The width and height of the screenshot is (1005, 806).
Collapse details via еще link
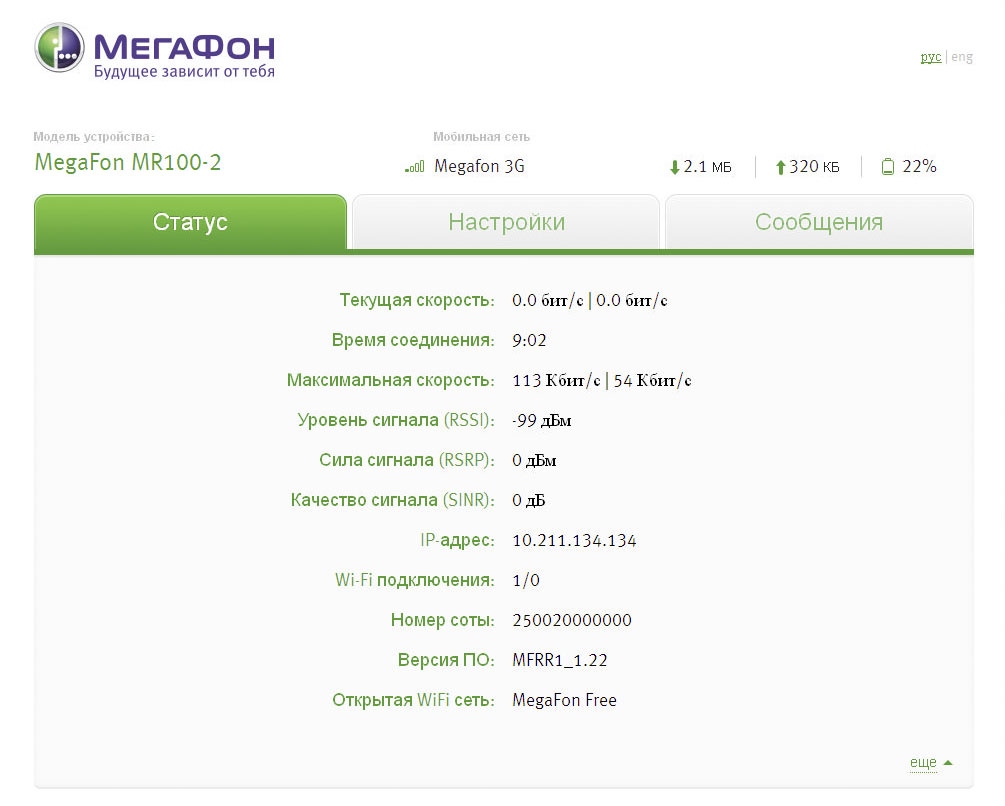point(923,762)
